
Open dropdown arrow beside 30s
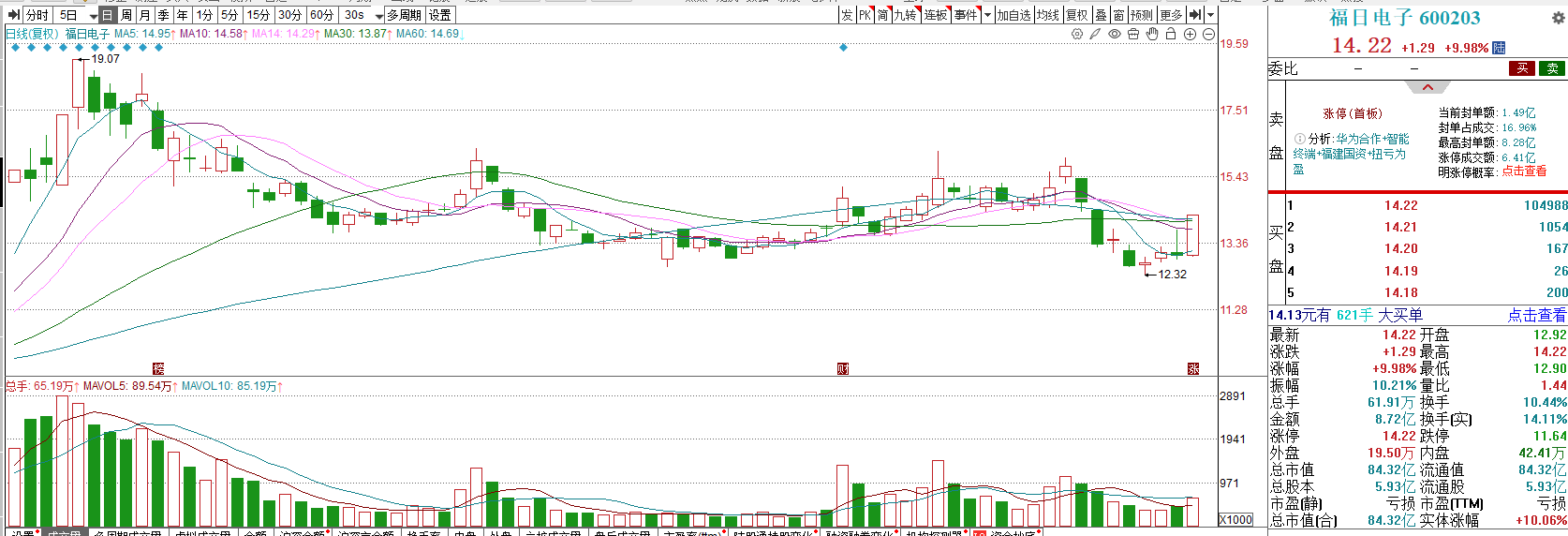[x=378, y=16]
